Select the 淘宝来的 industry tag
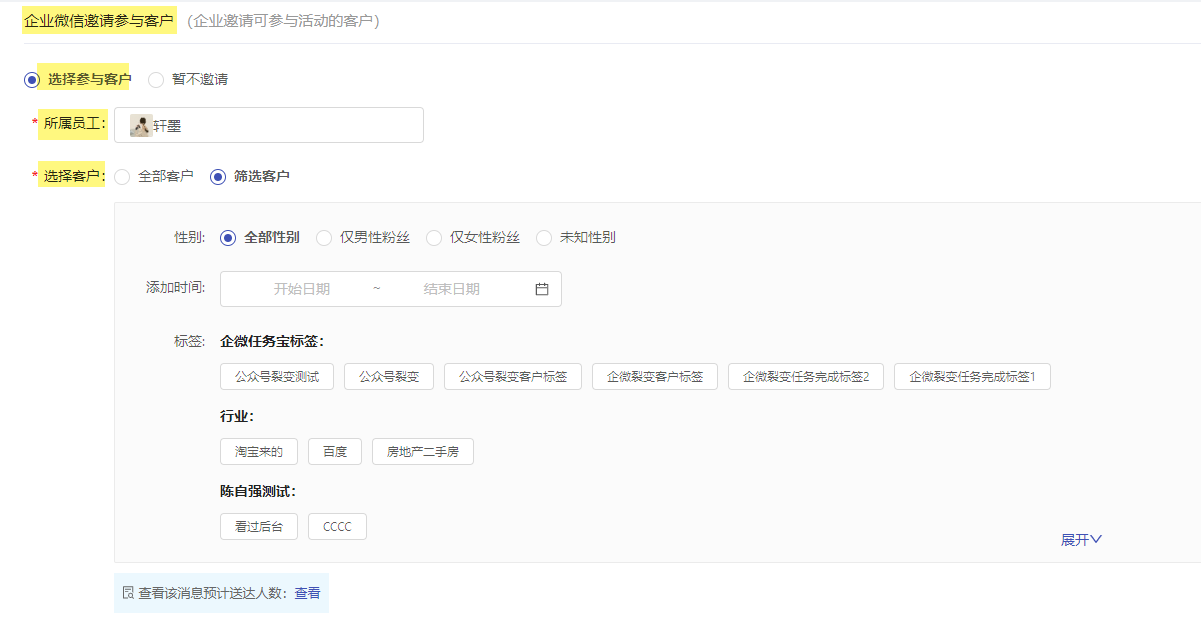1201x642 pixels. click(x=259, y=452)
